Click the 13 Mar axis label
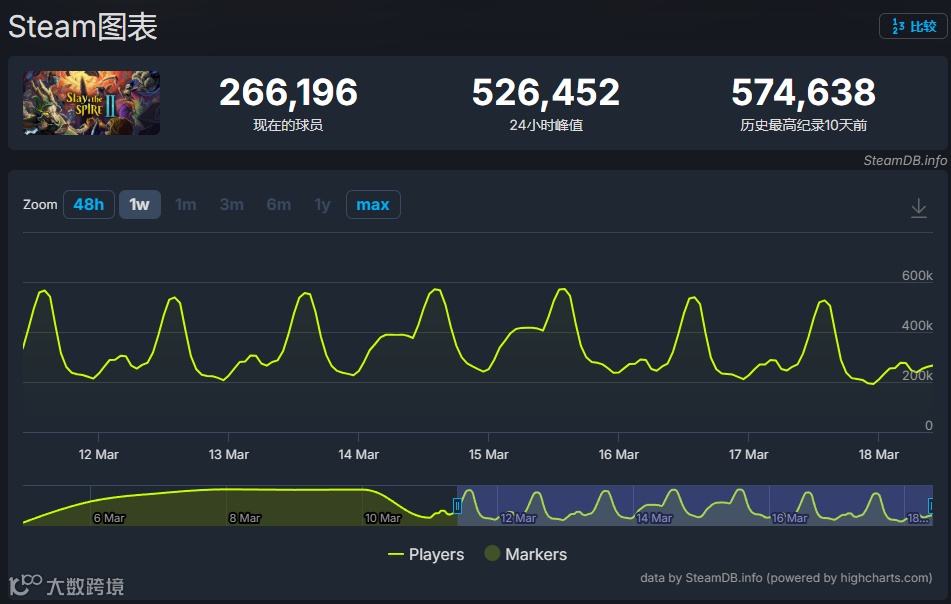The width and height of the screenshot is (951, 604). click(x=229, y=454)
